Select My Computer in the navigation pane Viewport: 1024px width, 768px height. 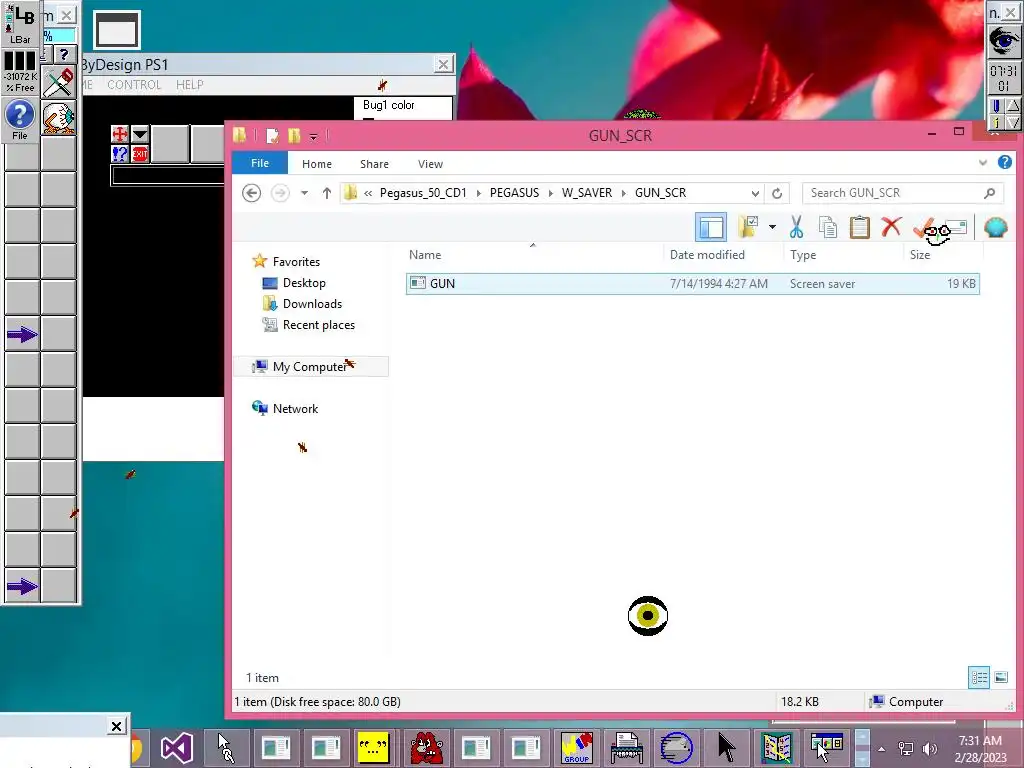point(310,366)
